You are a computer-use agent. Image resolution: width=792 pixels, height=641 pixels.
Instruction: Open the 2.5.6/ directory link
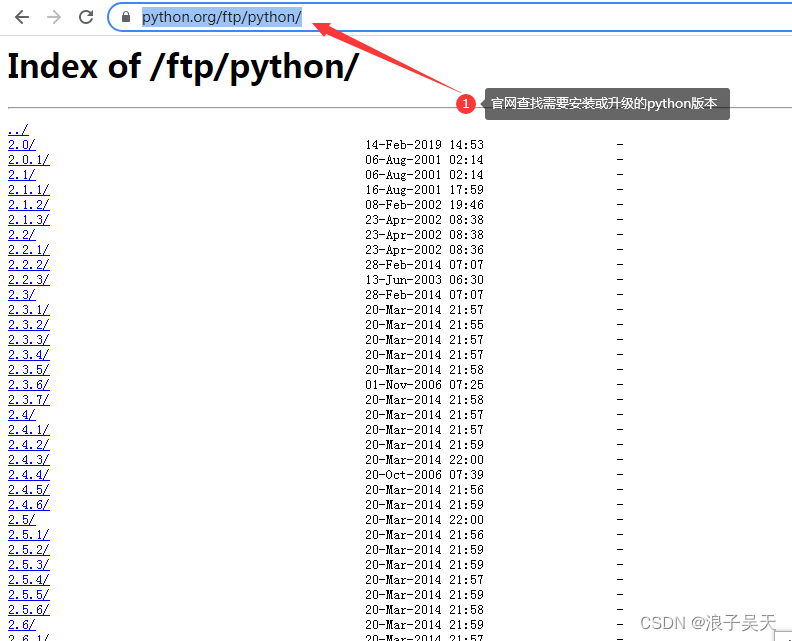[29, 610]
